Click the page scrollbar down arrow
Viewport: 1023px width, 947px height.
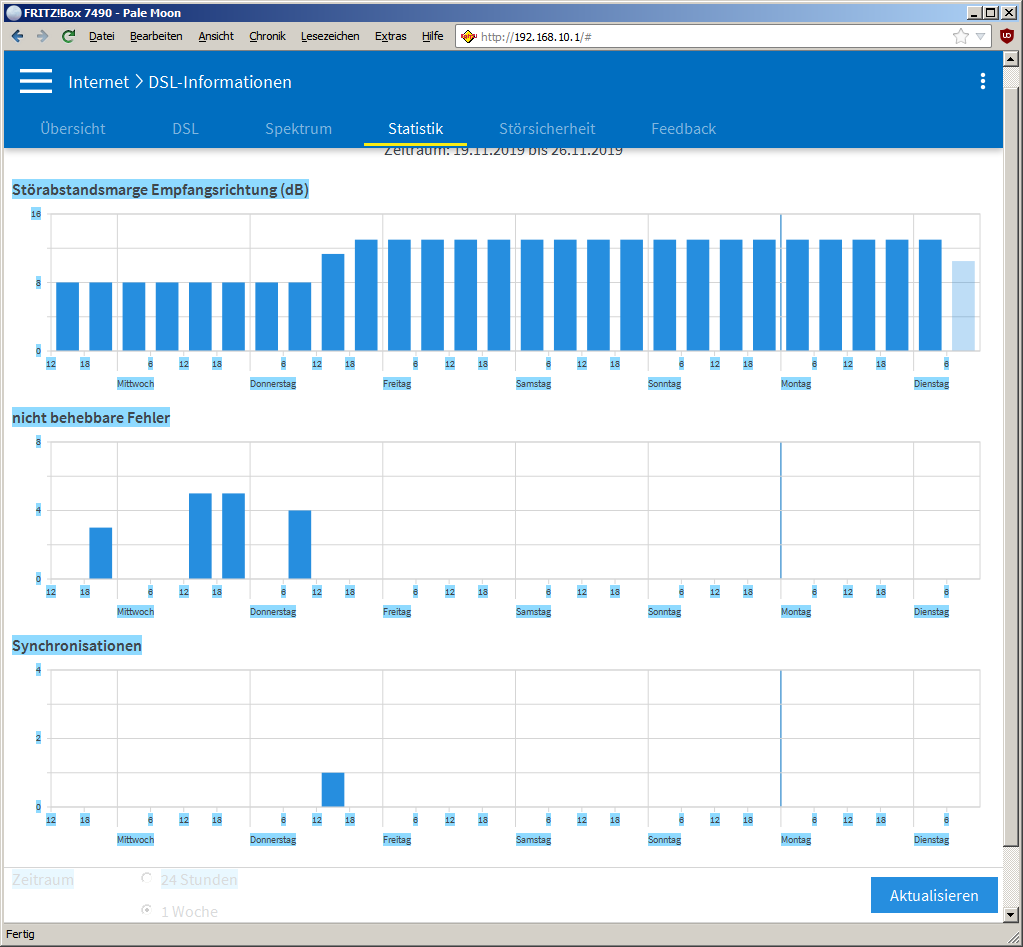pos(1011,914)
